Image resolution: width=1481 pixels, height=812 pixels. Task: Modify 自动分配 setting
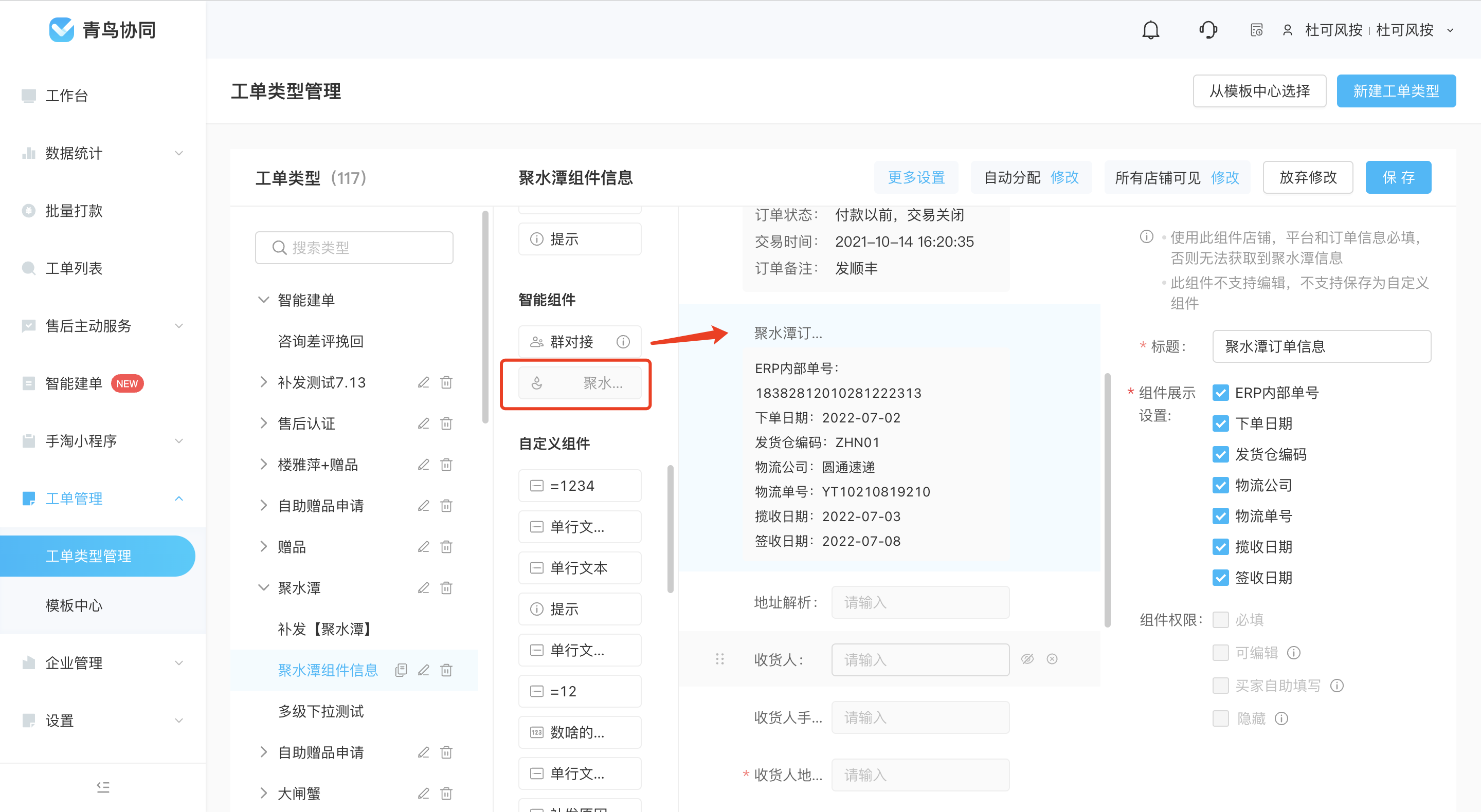[x=1064, y=178]
